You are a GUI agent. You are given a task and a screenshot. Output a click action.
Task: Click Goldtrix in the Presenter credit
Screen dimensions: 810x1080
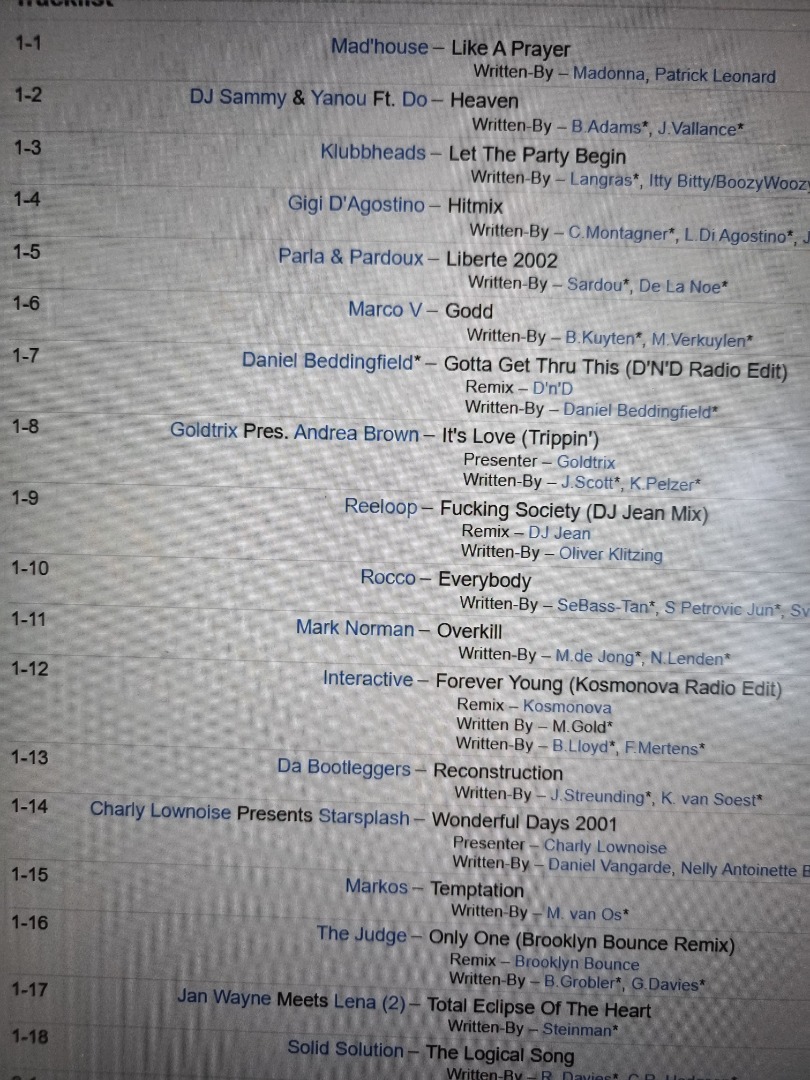[x=585, y=461]
